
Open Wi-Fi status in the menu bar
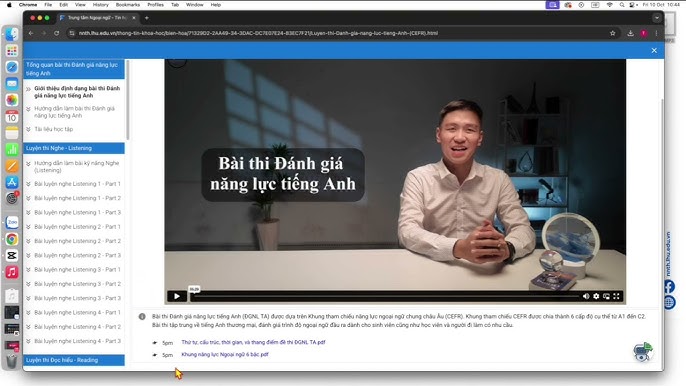pos(609,5)
